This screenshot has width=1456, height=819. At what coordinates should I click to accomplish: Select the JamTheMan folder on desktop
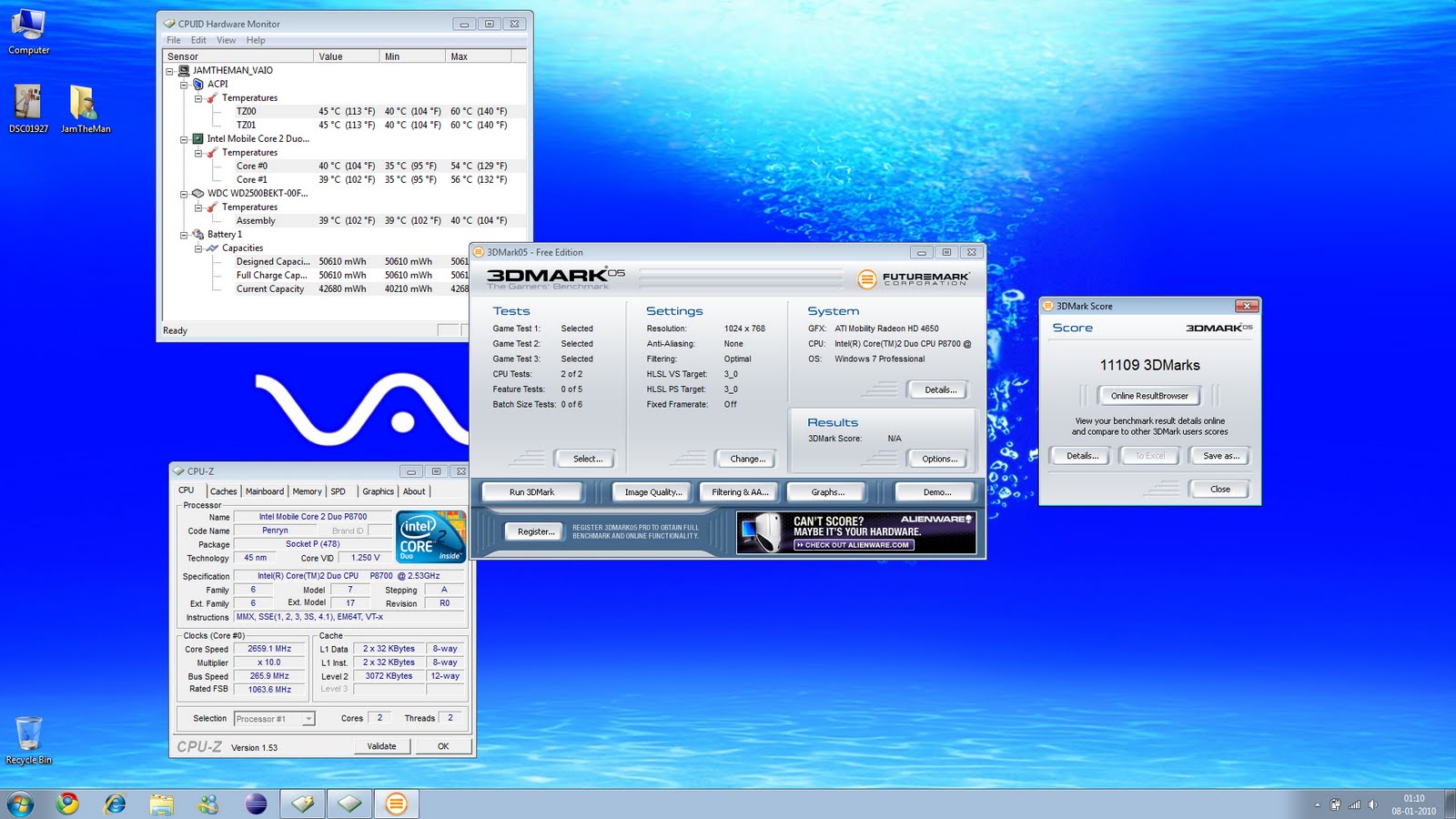pyautogui.click(x=85, y=108)
